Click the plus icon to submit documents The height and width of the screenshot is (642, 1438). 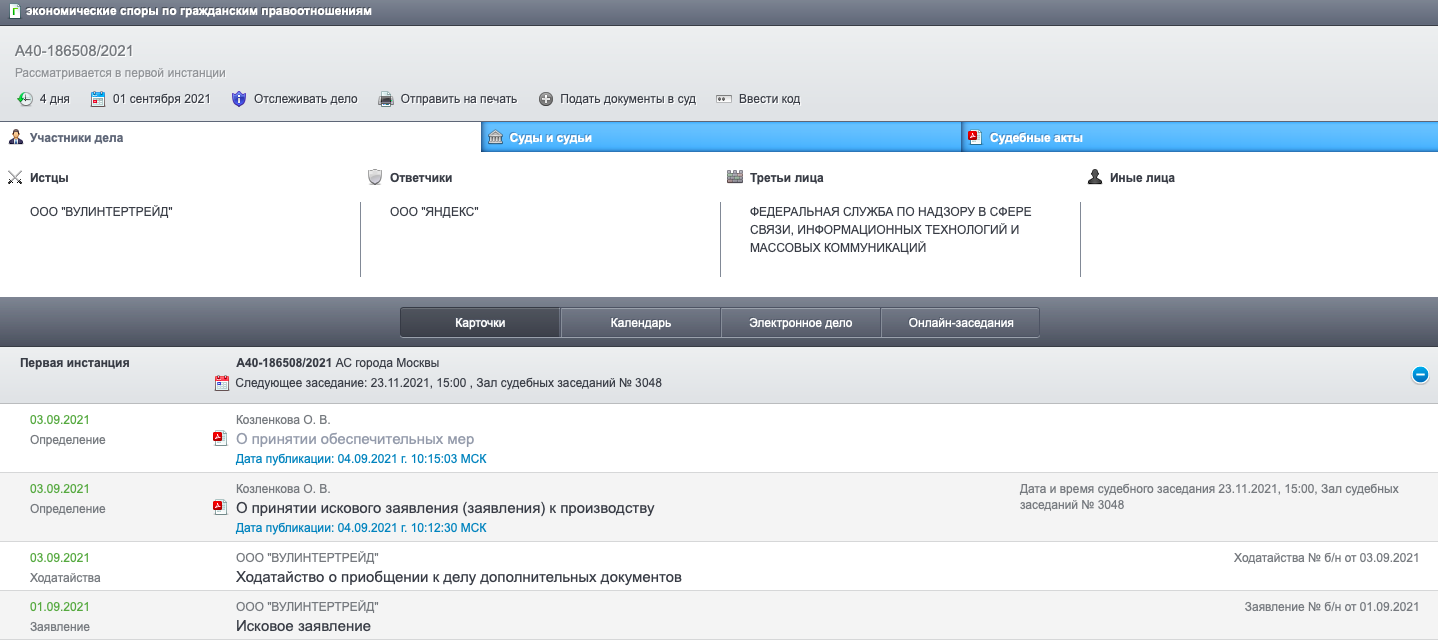(x=546, y=99)
